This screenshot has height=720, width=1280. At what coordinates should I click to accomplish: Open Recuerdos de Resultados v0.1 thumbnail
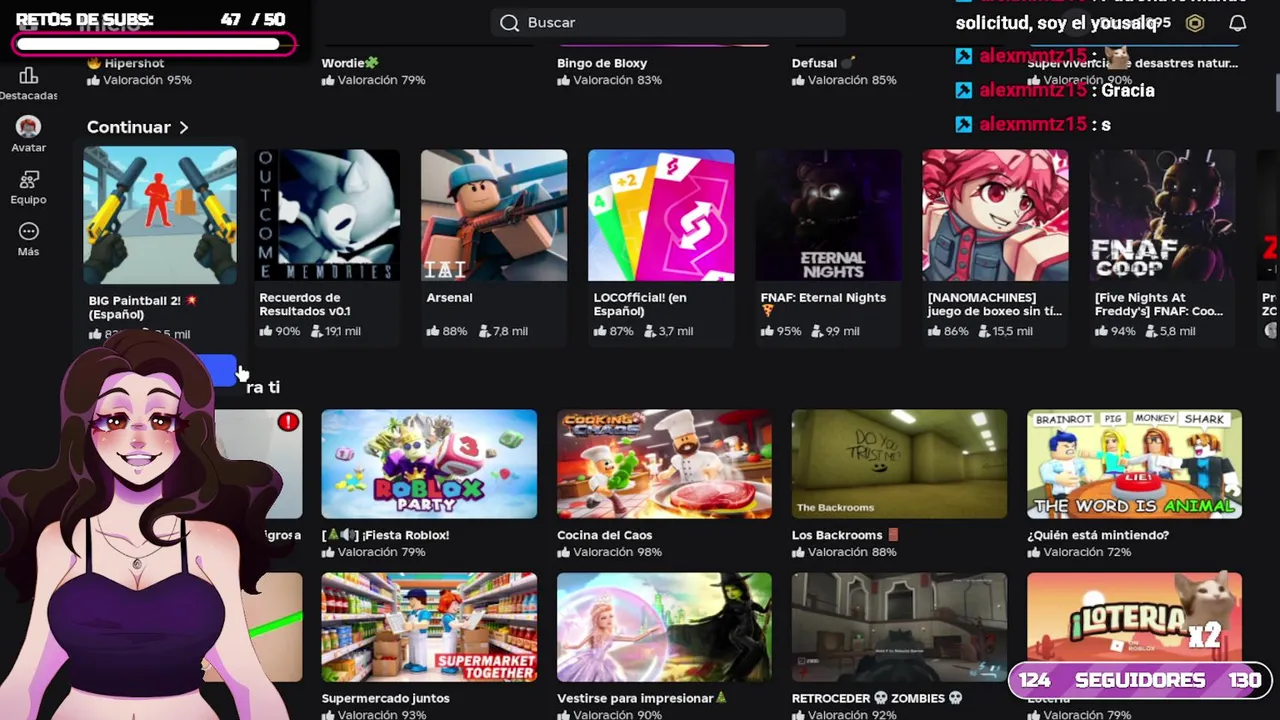pos(327,215)
